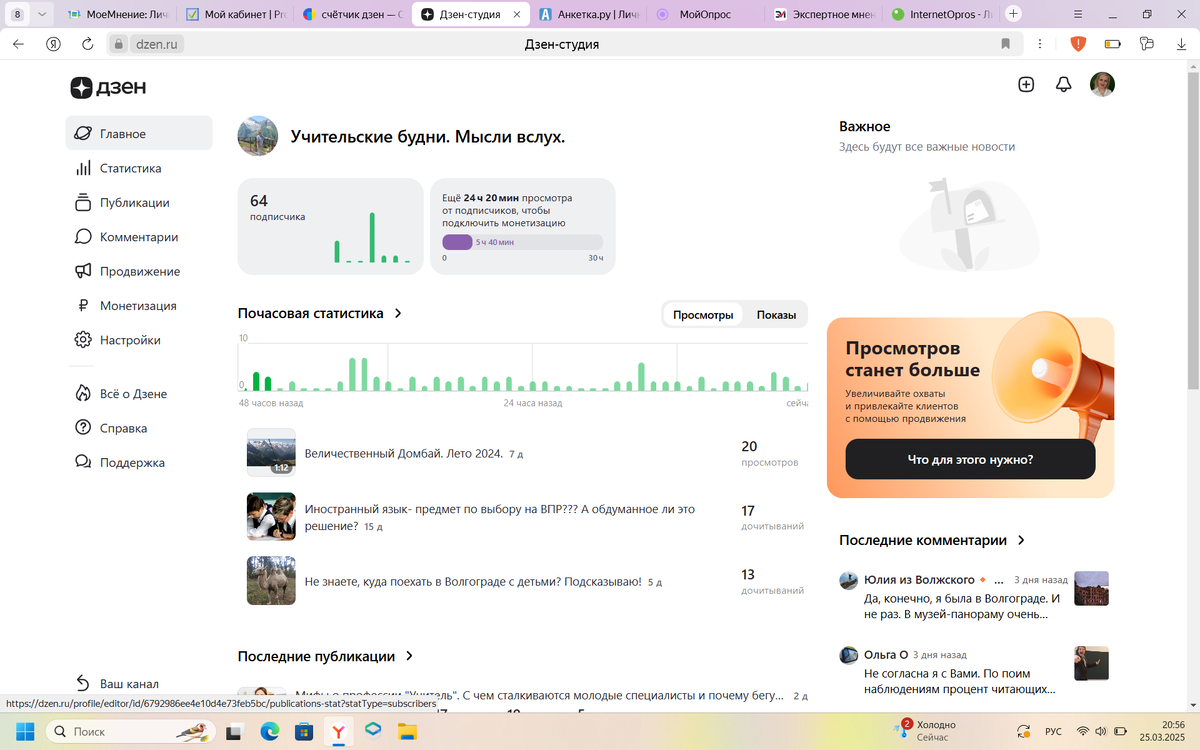Open Продвижение section

tap(139, 271)
